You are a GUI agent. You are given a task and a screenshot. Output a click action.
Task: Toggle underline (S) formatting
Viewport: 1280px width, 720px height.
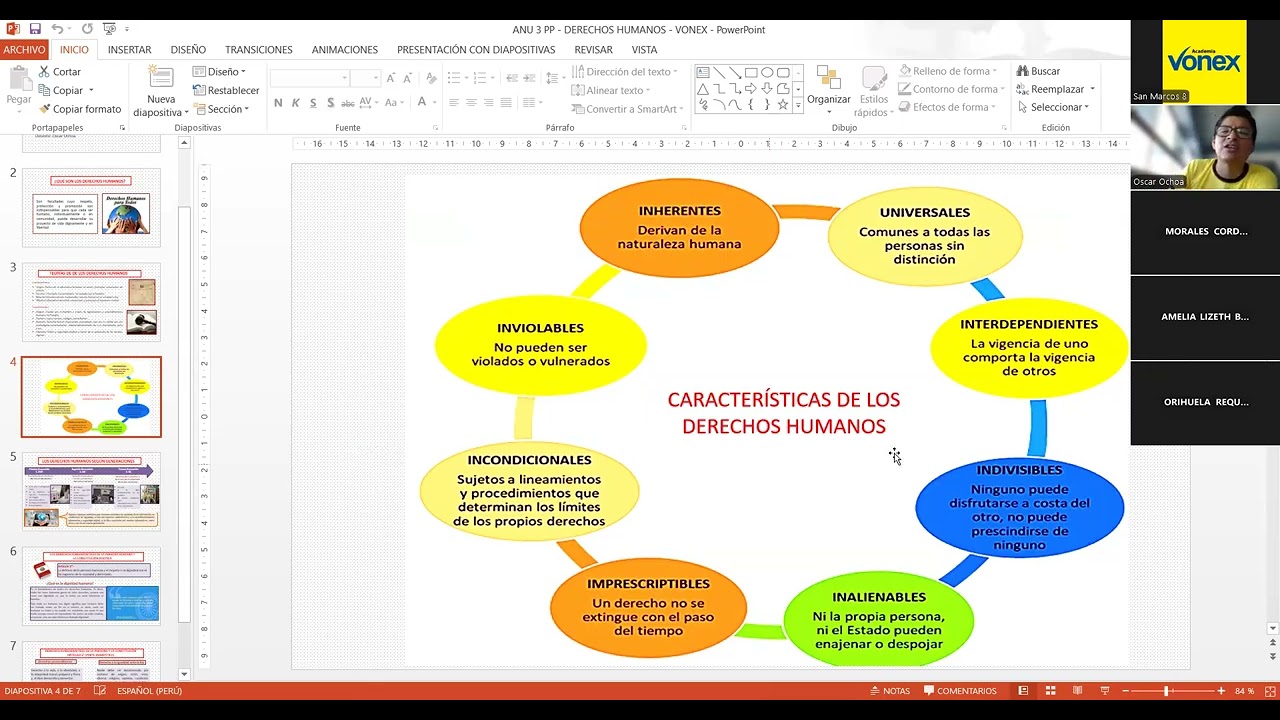313,102
